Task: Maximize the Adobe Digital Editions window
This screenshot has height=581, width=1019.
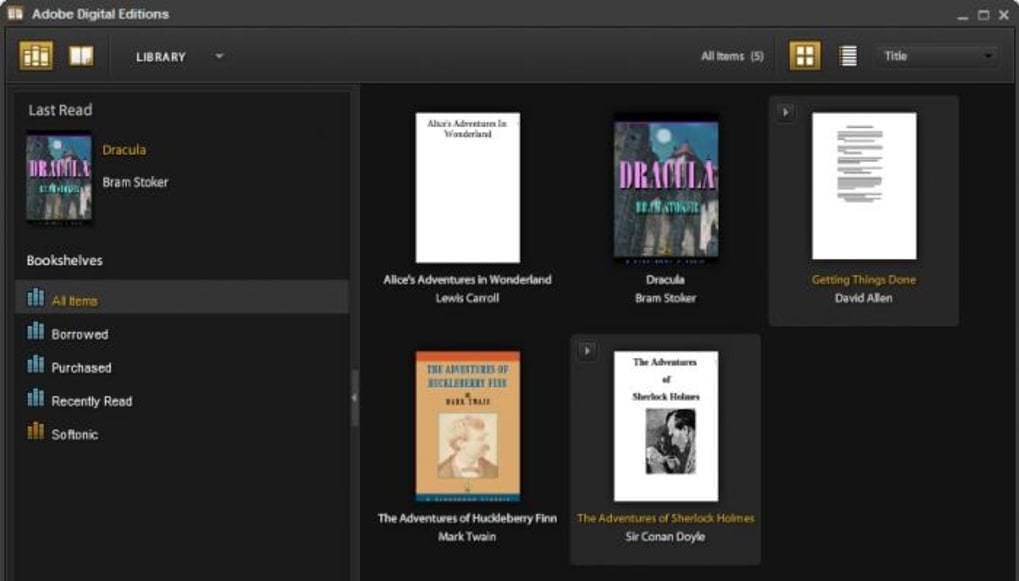Action: tap(983, 14)
